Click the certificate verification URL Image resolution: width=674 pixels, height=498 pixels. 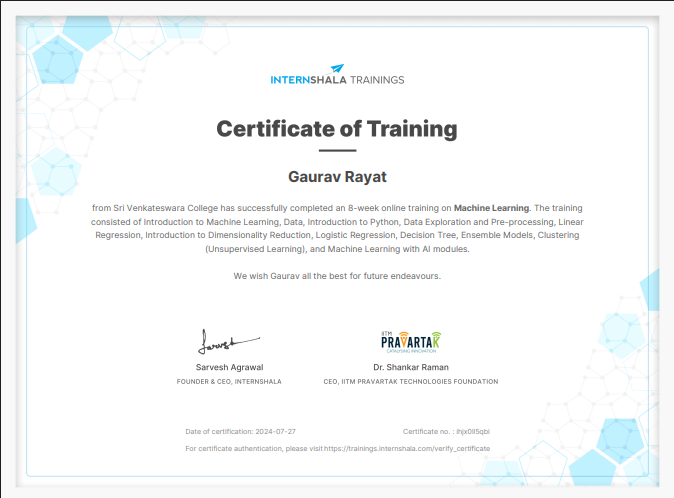pos(407,449)
